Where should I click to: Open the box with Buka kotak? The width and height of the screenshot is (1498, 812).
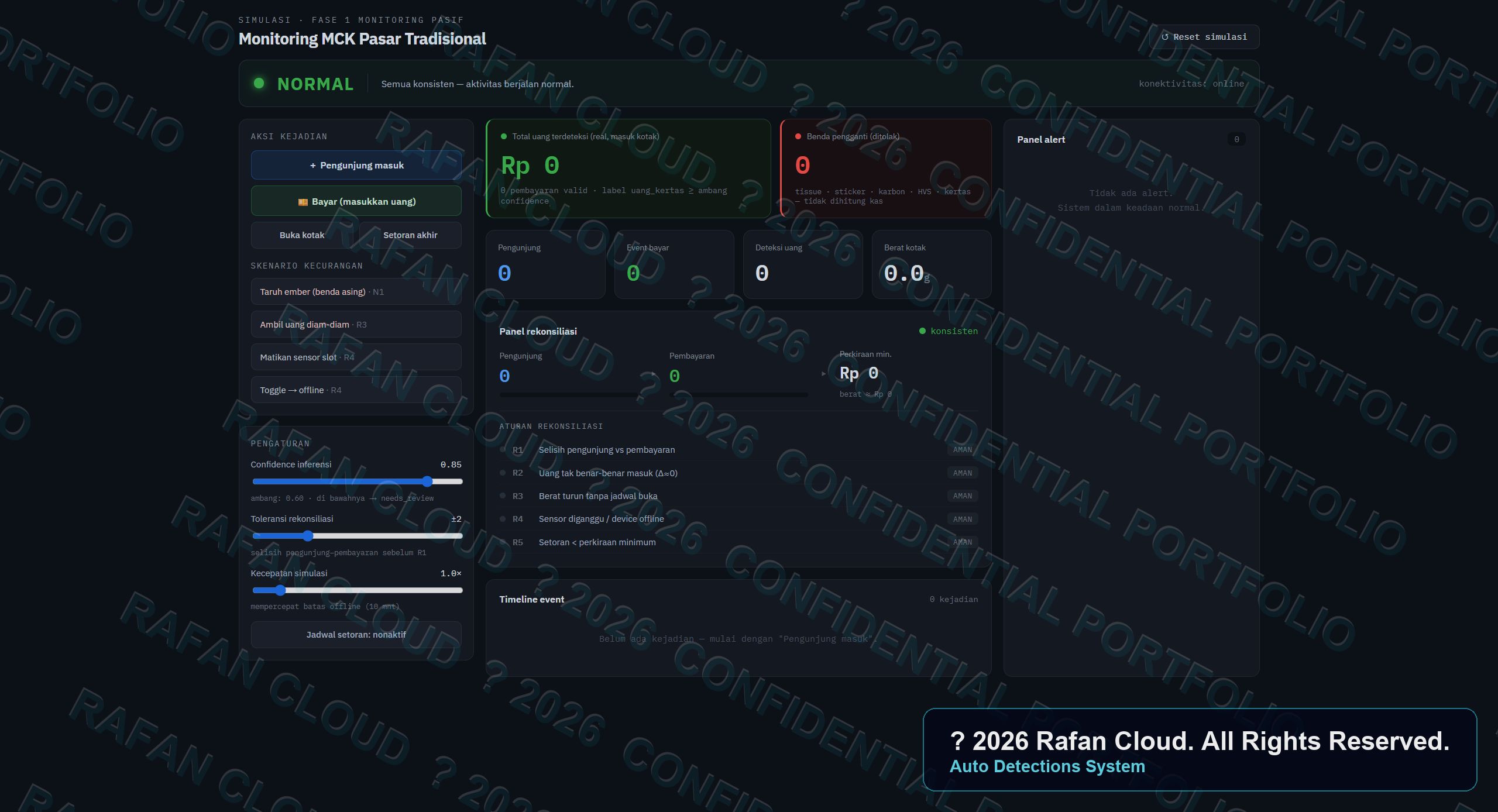(x=302, y=235)
